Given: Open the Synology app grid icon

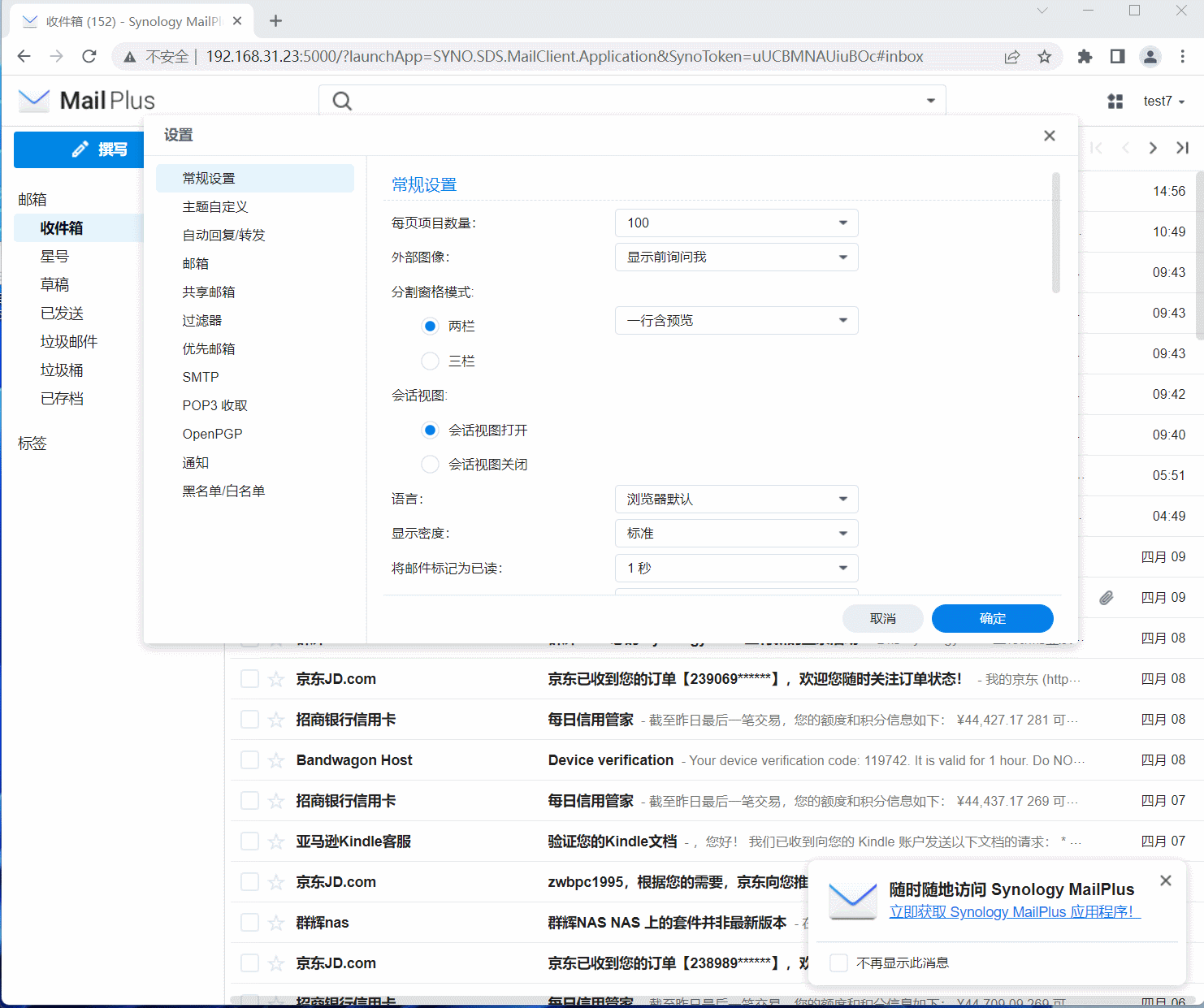Looking at the screenshot, I should click(x=1115, y=101).
